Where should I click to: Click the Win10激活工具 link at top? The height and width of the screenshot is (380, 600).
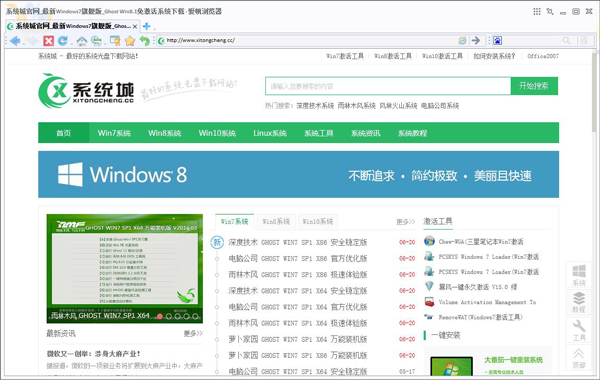click(442, 56)
